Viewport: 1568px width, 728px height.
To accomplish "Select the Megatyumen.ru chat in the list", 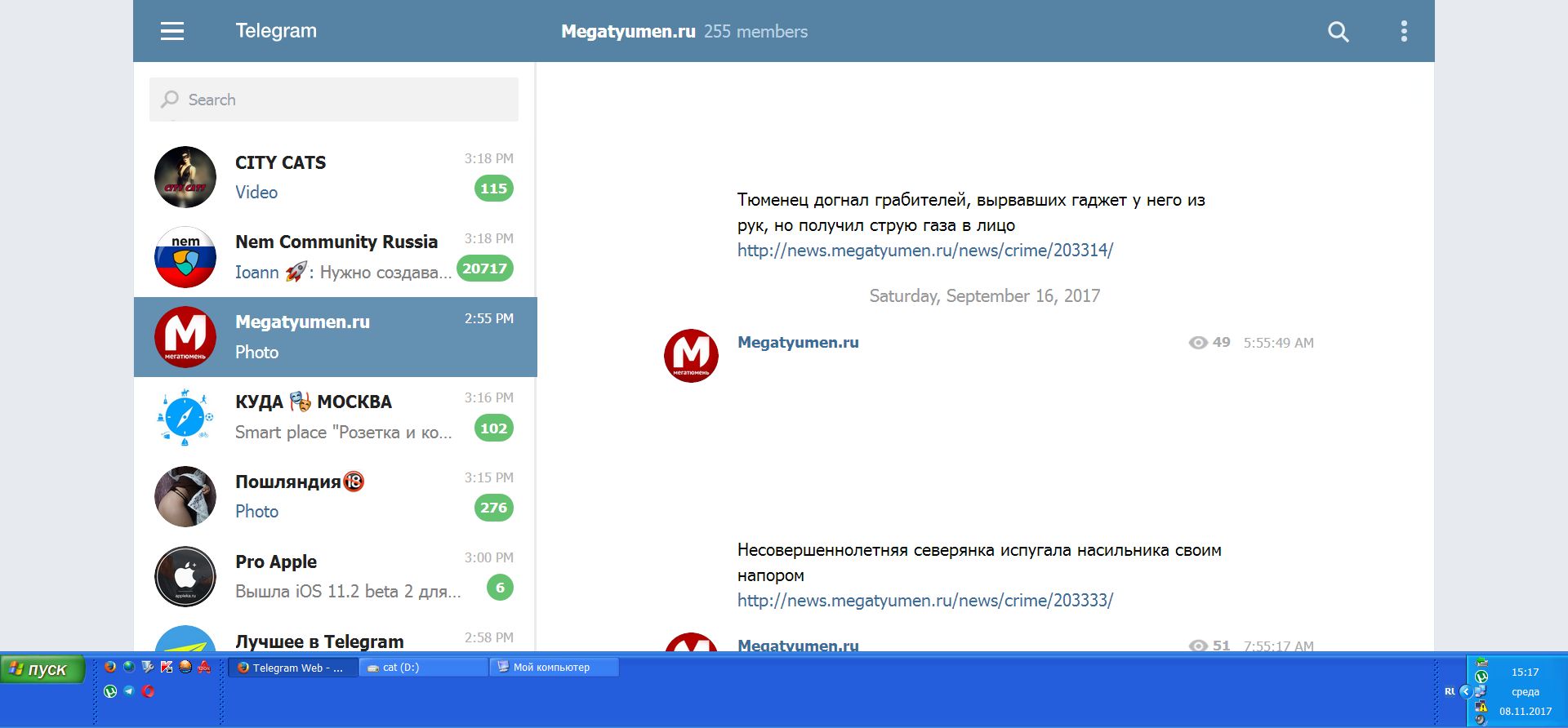I will click(335, 337).
